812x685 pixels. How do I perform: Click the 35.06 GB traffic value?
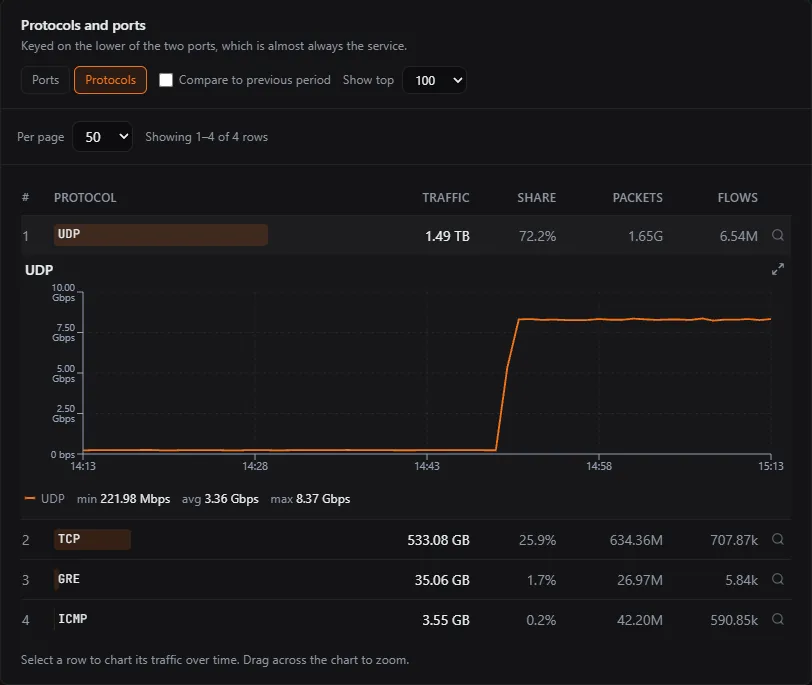442,580
